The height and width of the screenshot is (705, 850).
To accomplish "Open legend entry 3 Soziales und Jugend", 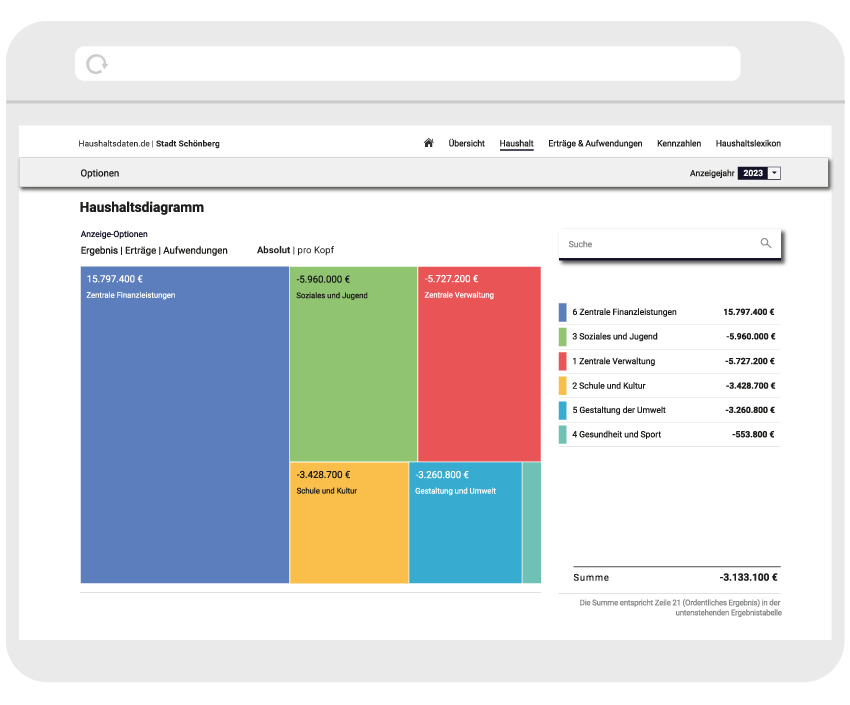I will coord(615,337).
